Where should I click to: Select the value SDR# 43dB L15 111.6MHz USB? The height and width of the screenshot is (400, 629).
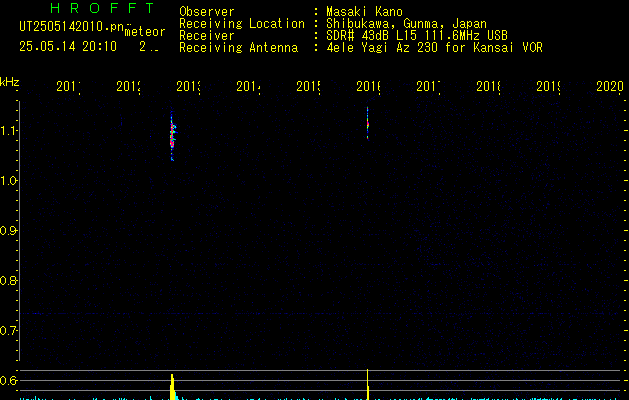click(417, 36)
